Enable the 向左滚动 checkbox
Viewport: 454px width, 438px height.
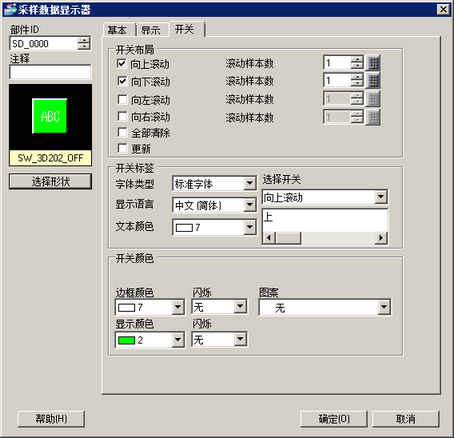[x=122, y=99]
